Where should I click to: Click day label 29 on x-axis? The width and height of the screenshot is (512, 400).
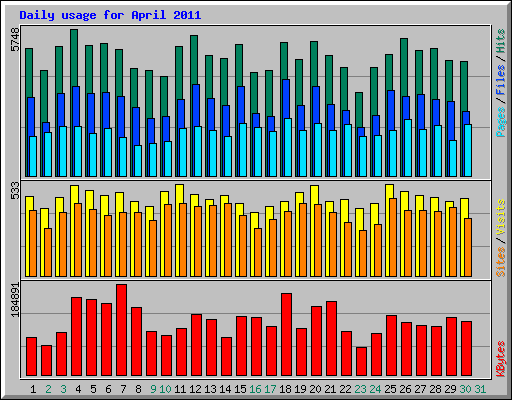click(450, 389)
